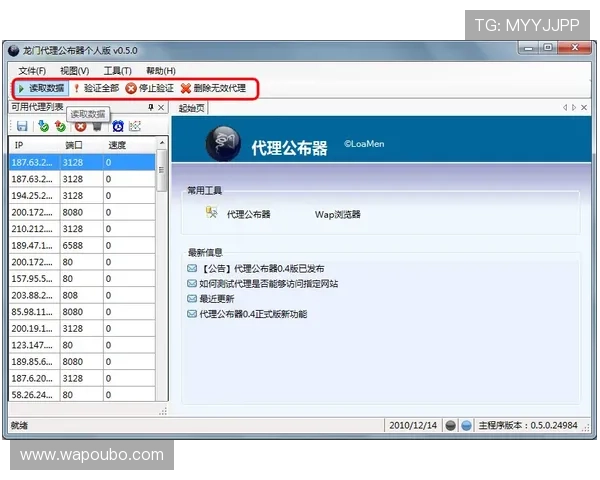Screen dimensions: 600x480
Task: Close the 起始页 document tab area
Action: point(584,108)
